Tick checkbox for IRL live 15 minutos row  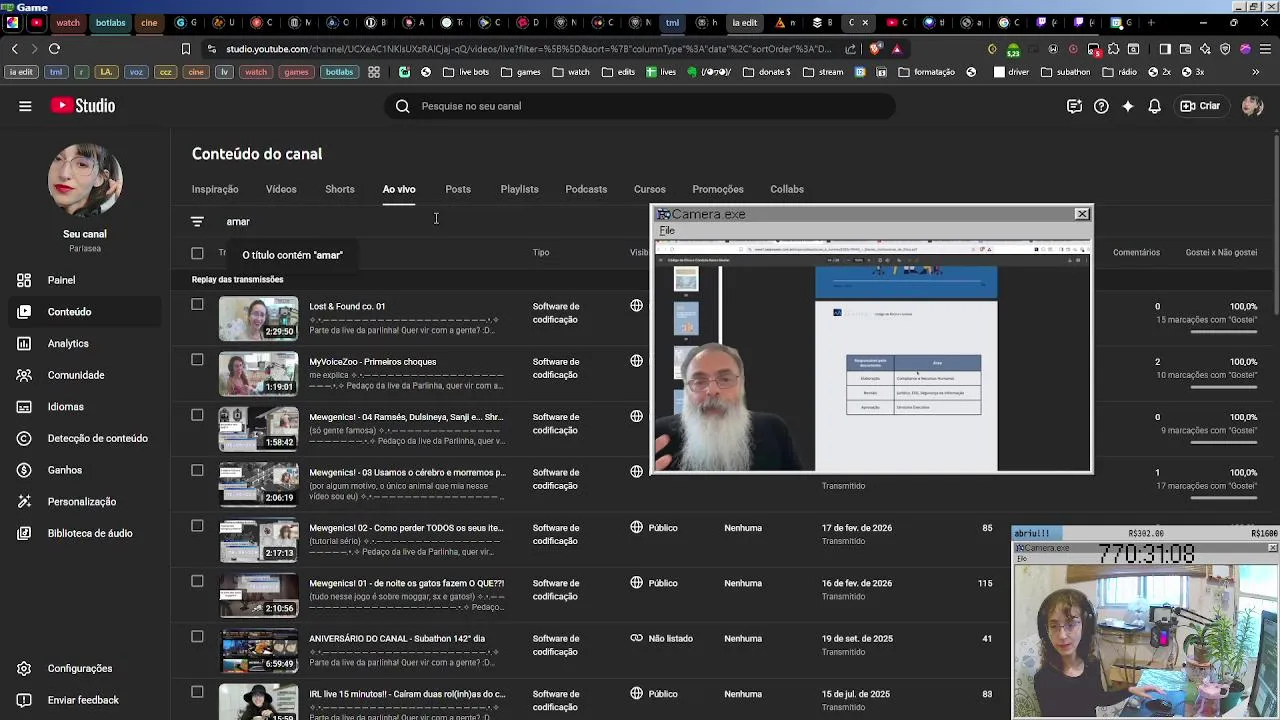tap(197, 692)
